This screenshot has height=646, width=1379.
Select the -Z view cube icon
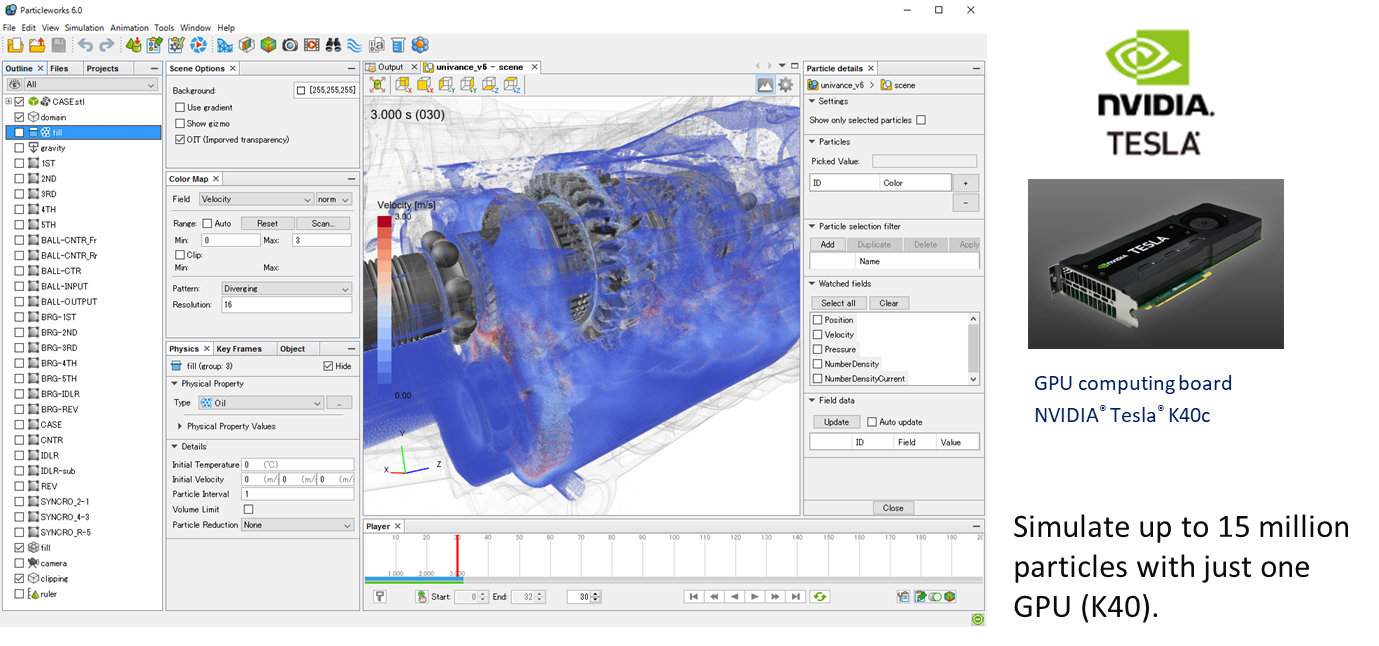pos(489,85)
